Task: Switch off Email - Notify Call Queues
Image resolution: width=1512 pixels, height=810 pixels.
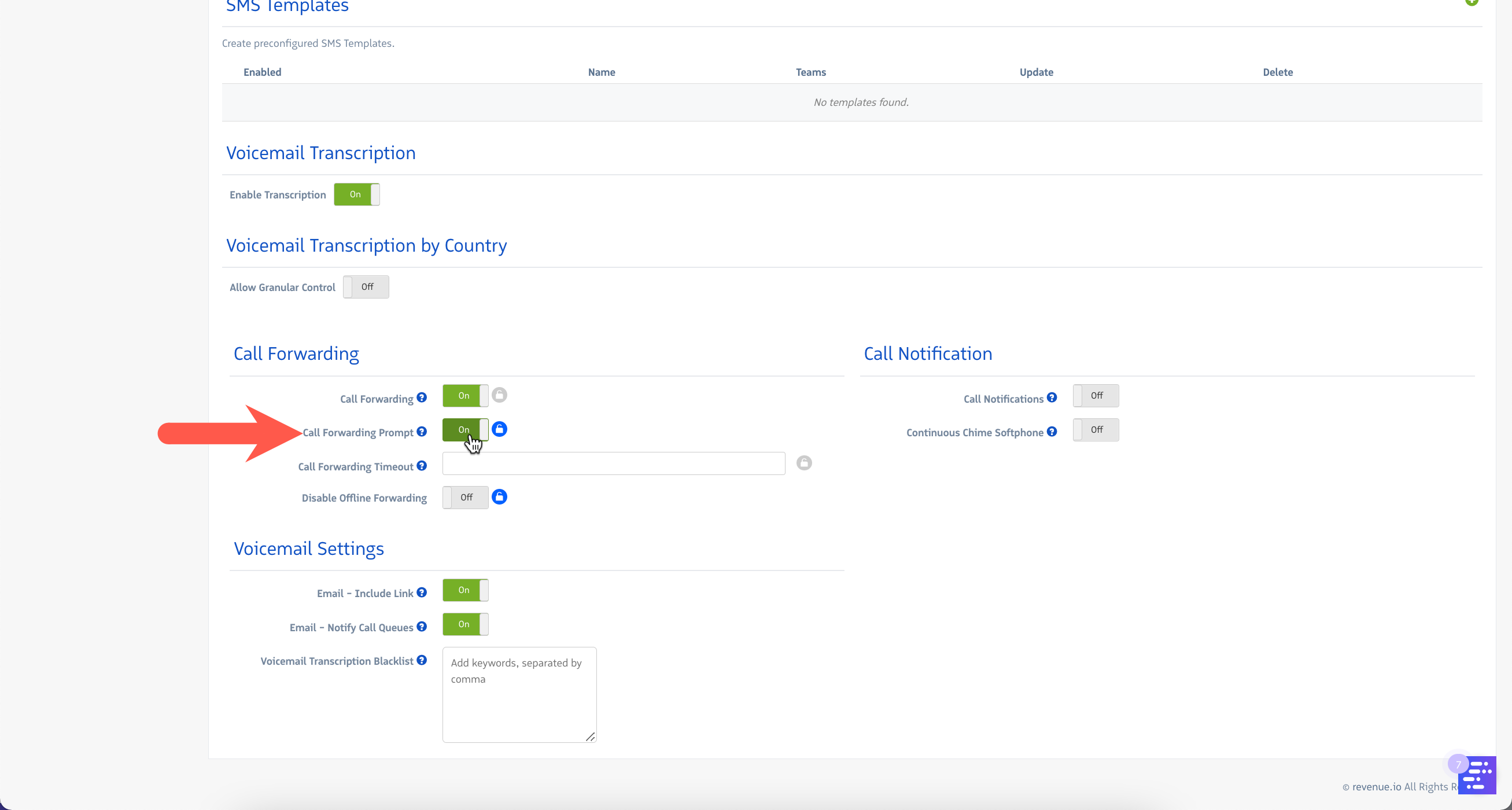Action: click(465, 624)
